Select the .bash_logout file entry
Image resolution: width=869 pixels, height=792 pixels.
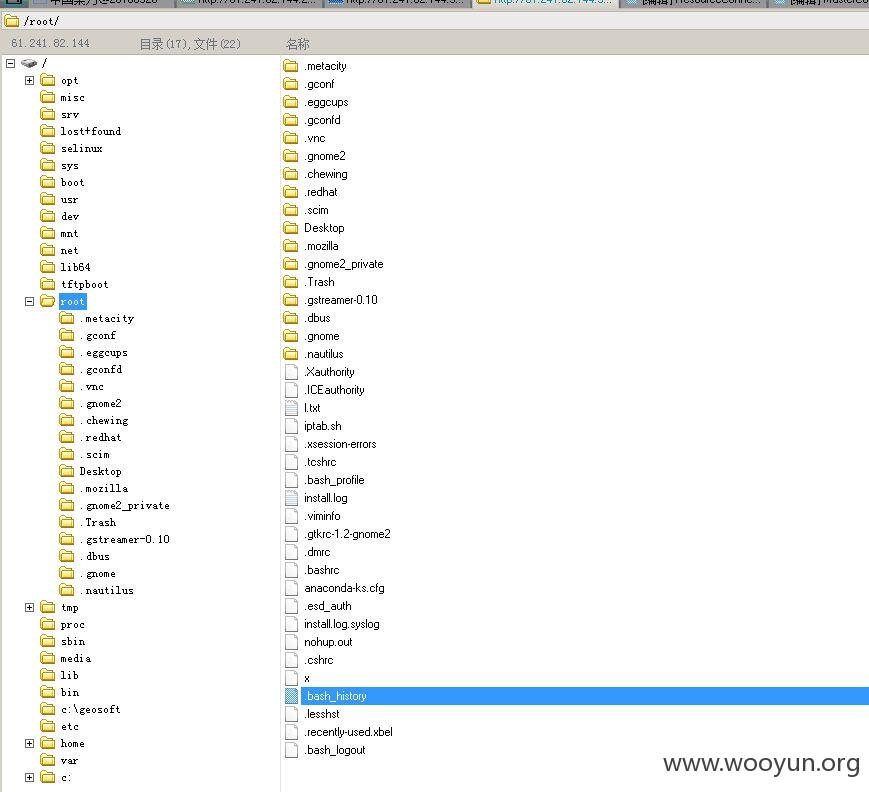[335, 750]
